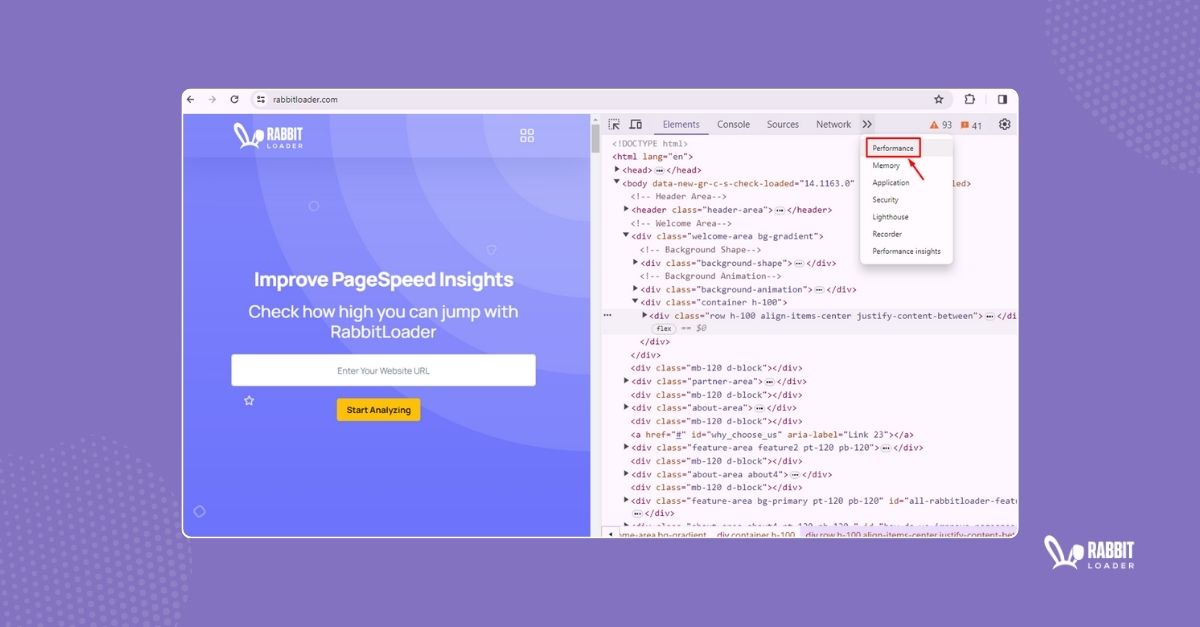Image resolution: width=1200 pixels, height=627 pixels.
Task: Toggle the device emulation toolbar
Action: click(x=636, y=124)
